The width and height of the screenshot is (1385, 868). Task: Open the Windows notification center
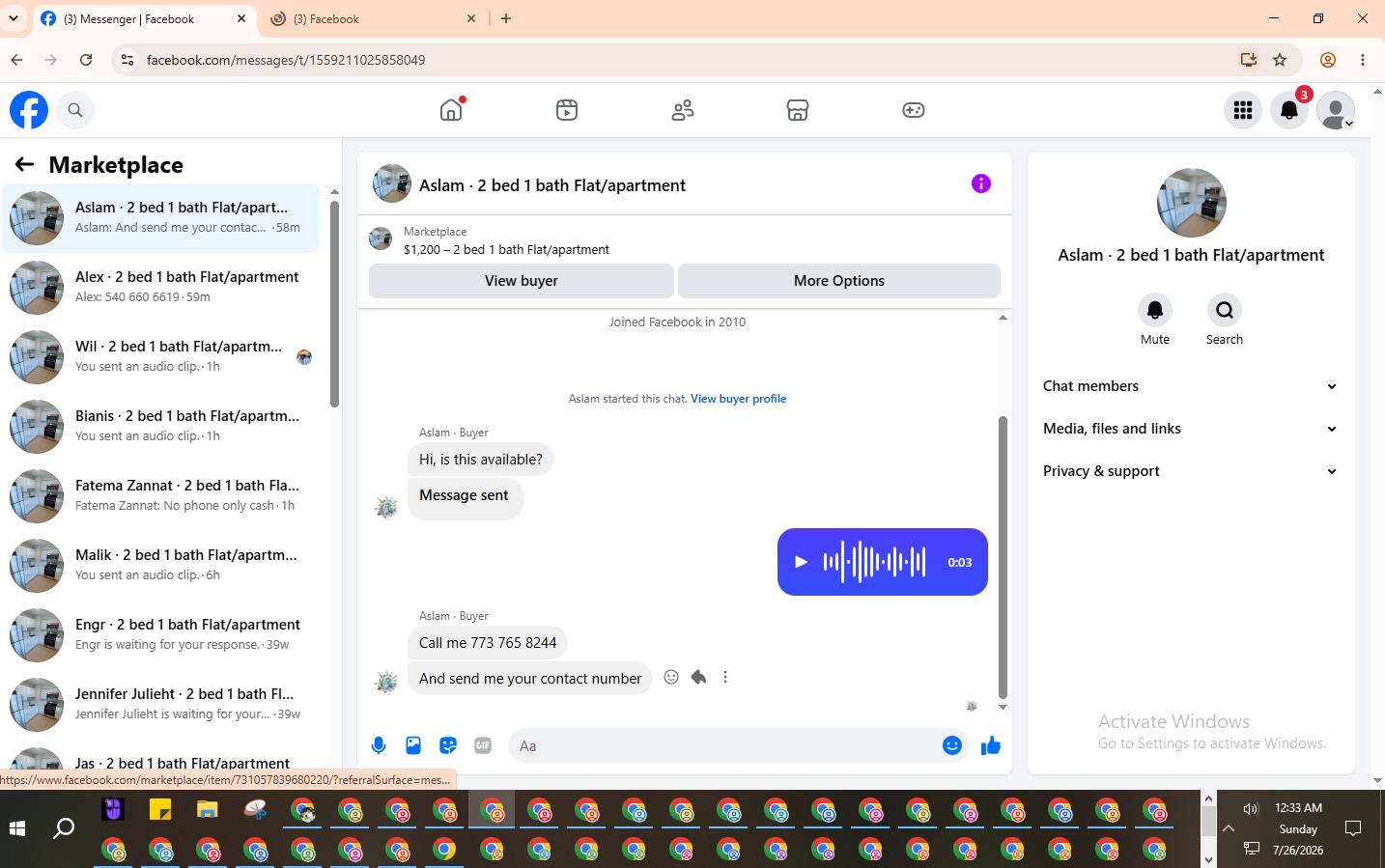[1353, 828]
